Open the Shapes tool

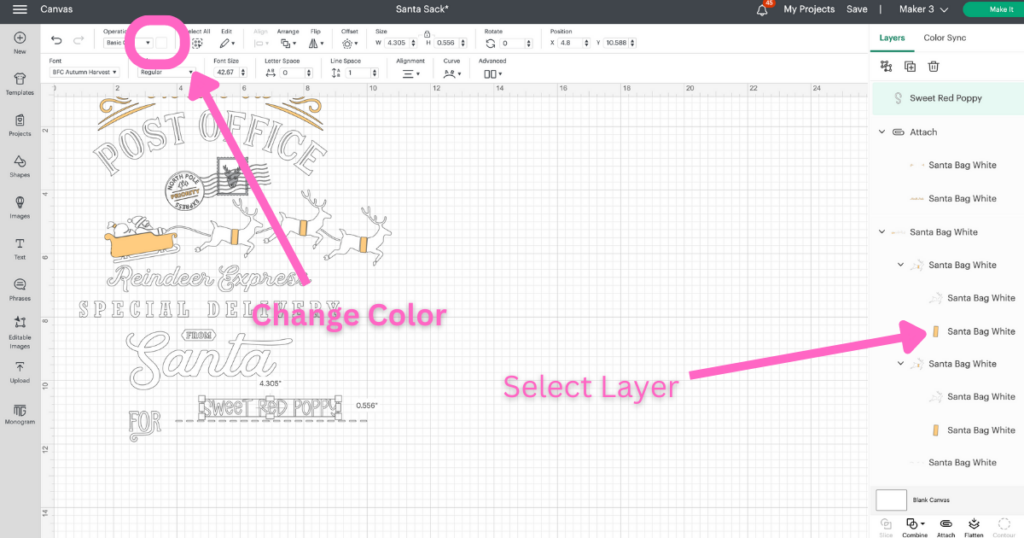point(20,161)
